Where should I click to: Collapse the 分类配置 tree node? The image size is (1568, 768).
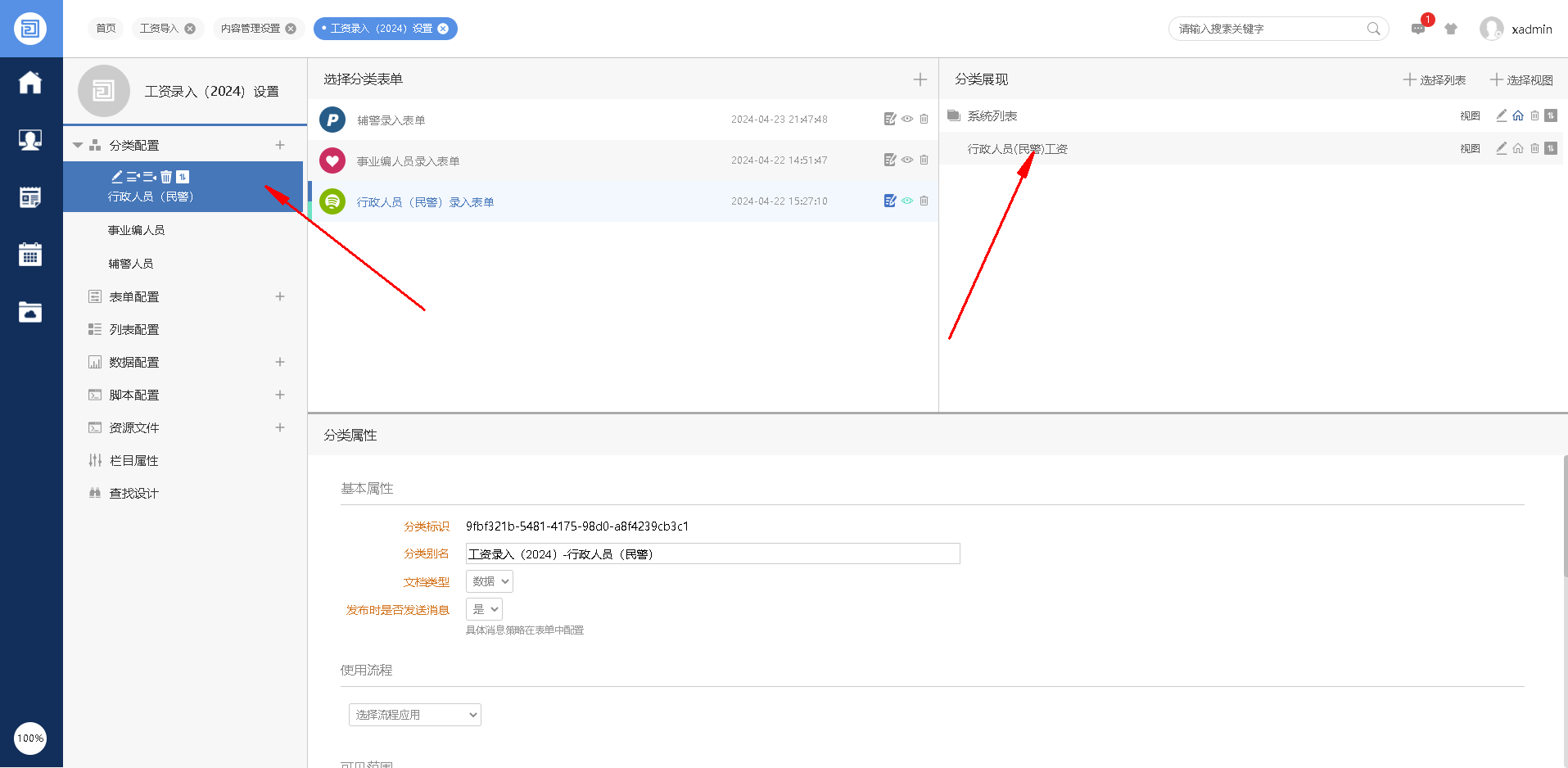(x=78, y=145)
